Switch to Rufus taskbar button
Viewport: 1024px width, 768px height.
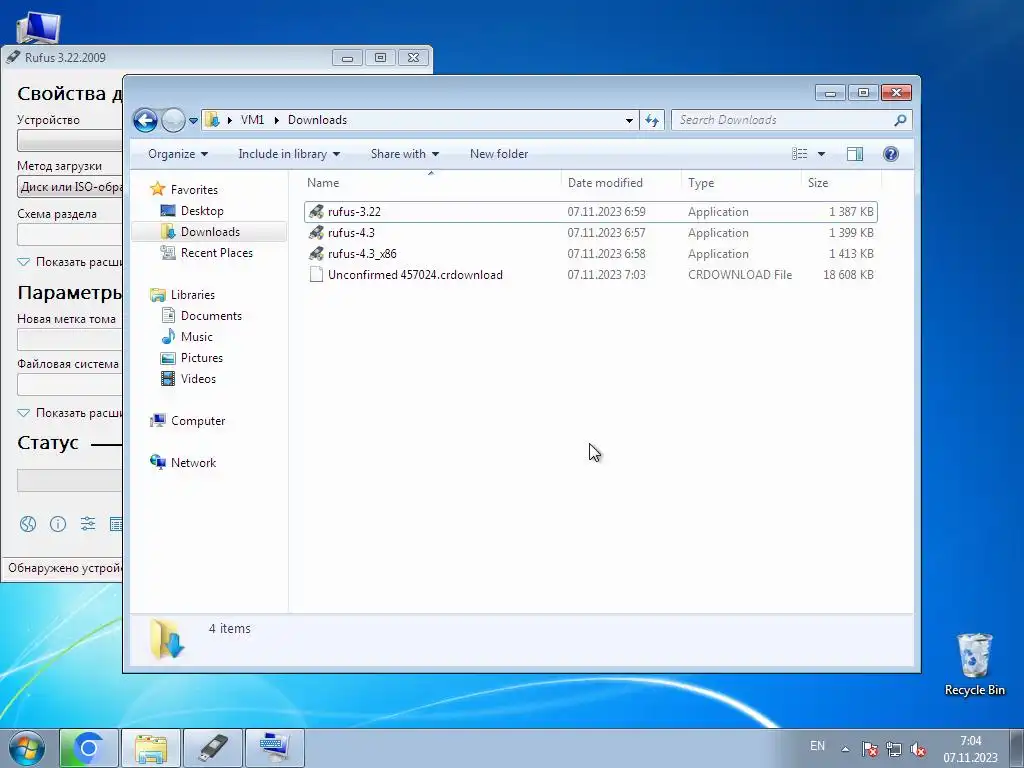[x=213, y=748]
